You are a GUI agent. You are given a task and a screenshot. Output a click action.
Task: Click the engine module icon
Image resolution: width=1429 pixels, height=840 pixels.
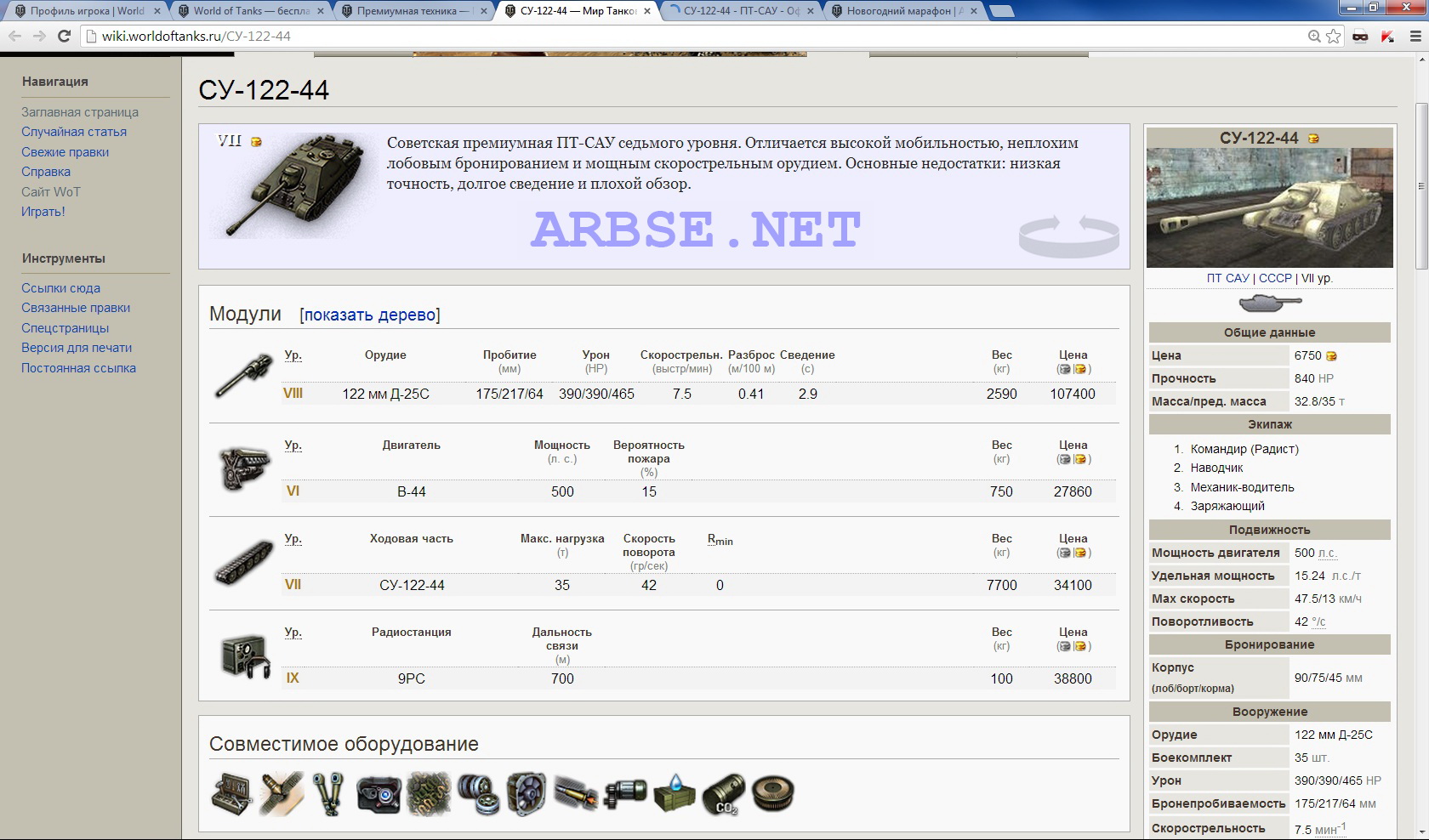[x=244, y=469]
